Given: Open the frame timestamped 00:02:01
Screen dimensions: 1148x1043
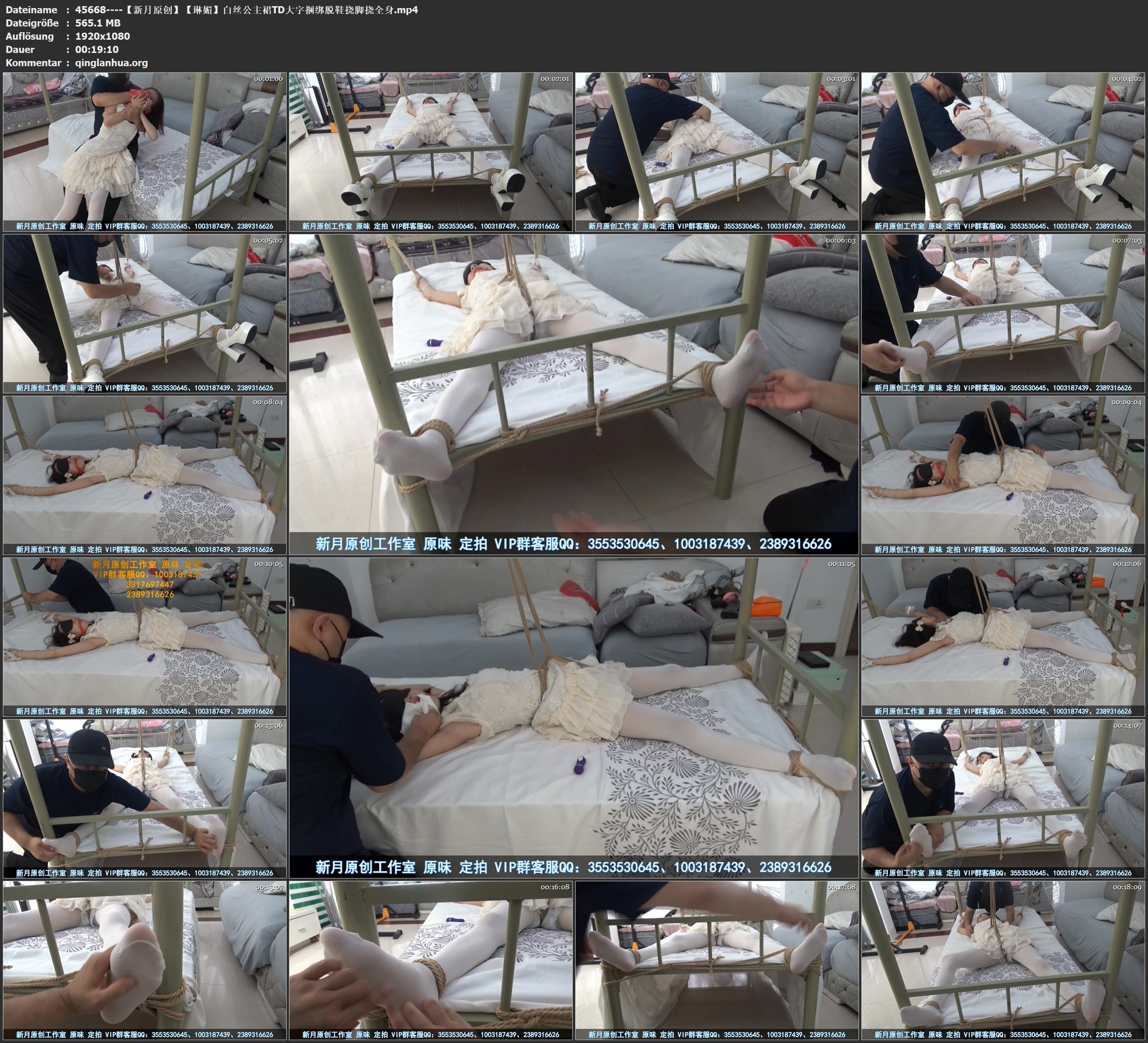Looking at the screenshot, I should (x=430, y=152).
